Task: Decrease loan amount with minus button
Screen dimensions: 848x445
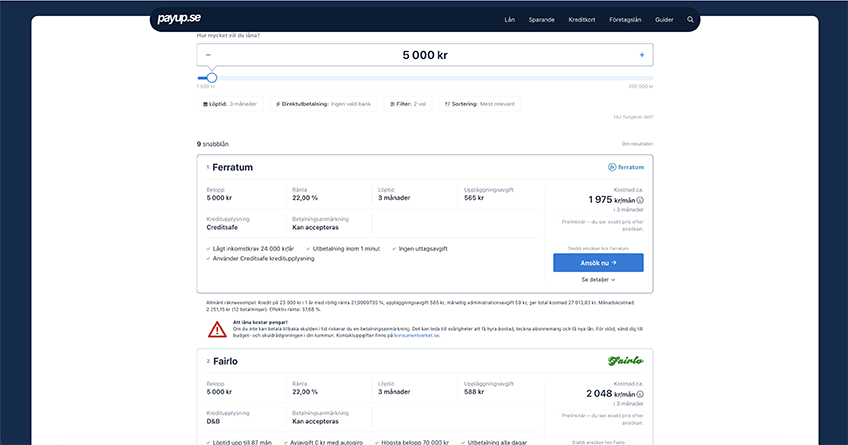Action: pos(208,55)
